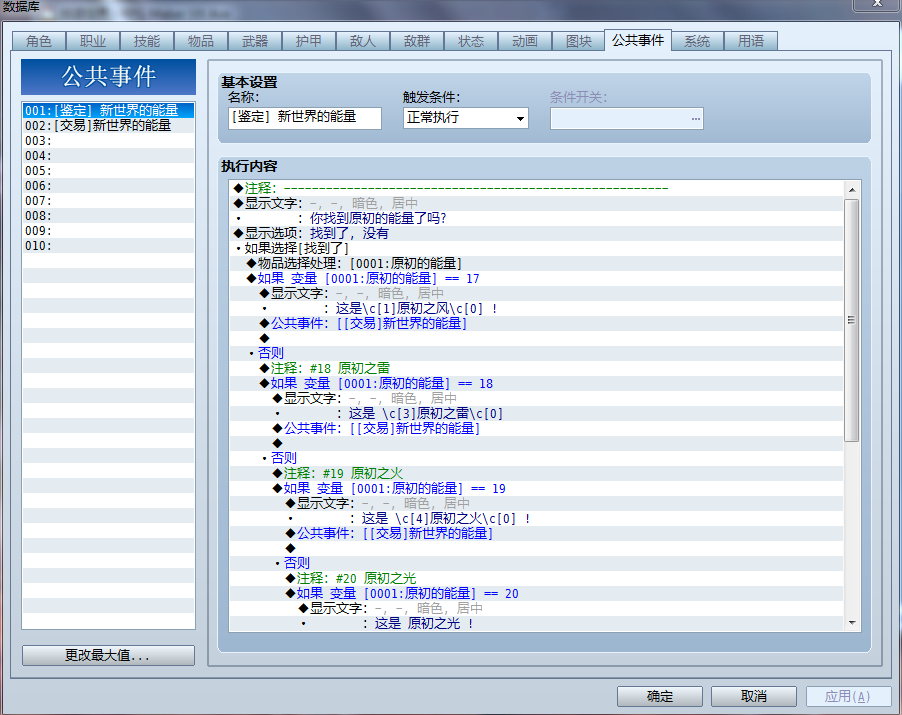Screen dimensions: 902x715
Task: Select the condition 变量 == 19 line
Action: click(x=536, y=488)
